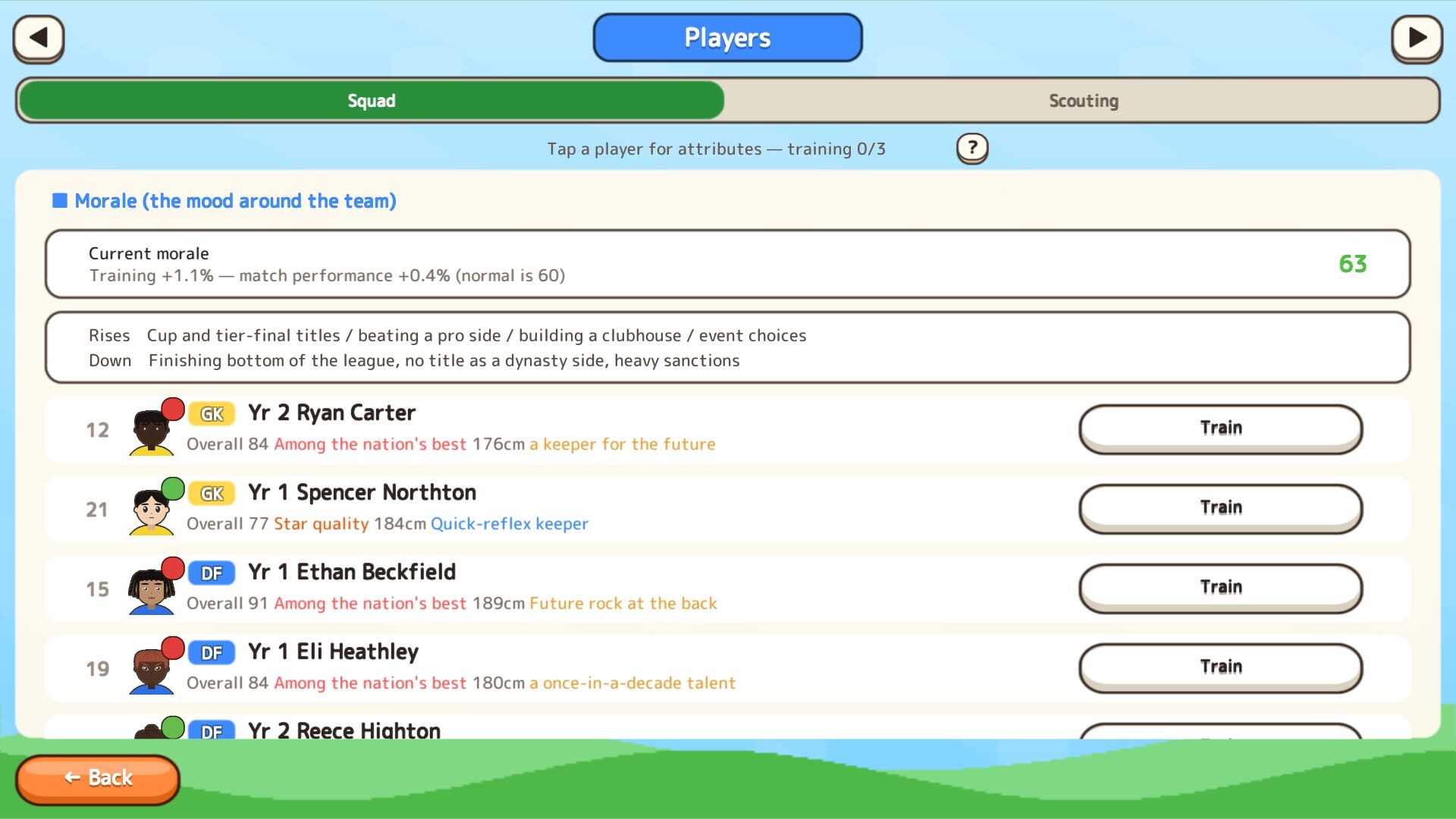
Task: Go to the next screen with the right arrow
Action: [1417, 38]
